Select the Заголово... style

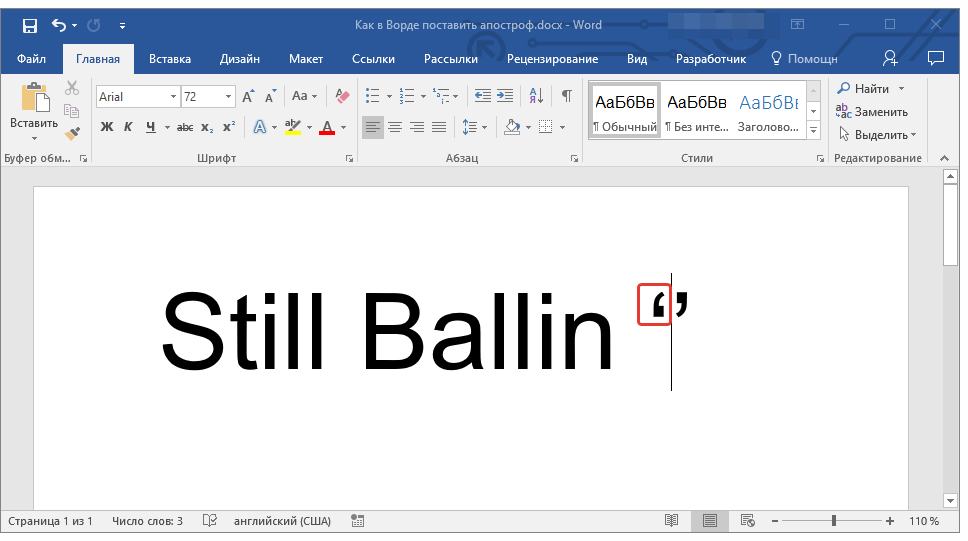point(769,111)
